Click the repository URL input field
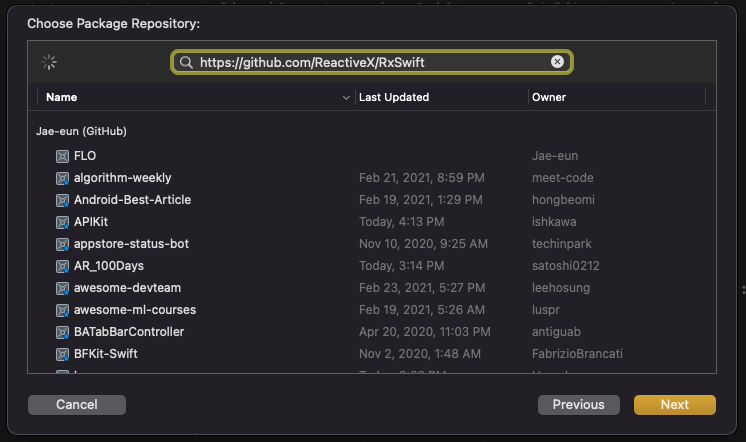746x442 pixels. pyautogui.click(x=372, y=62)
